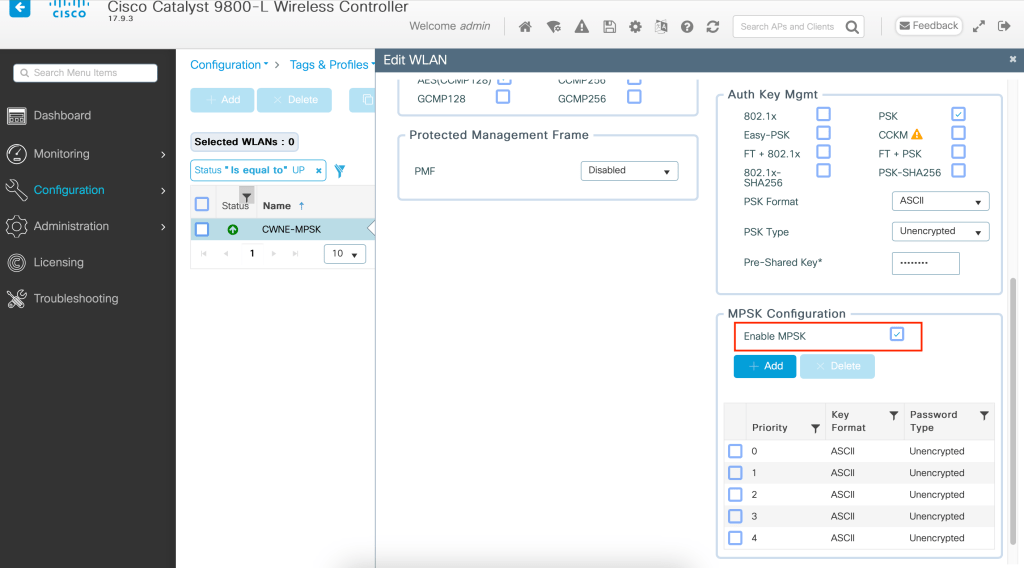Go to the Home icon in header
Screen dimensions: 1024x568
pos(525,27)
